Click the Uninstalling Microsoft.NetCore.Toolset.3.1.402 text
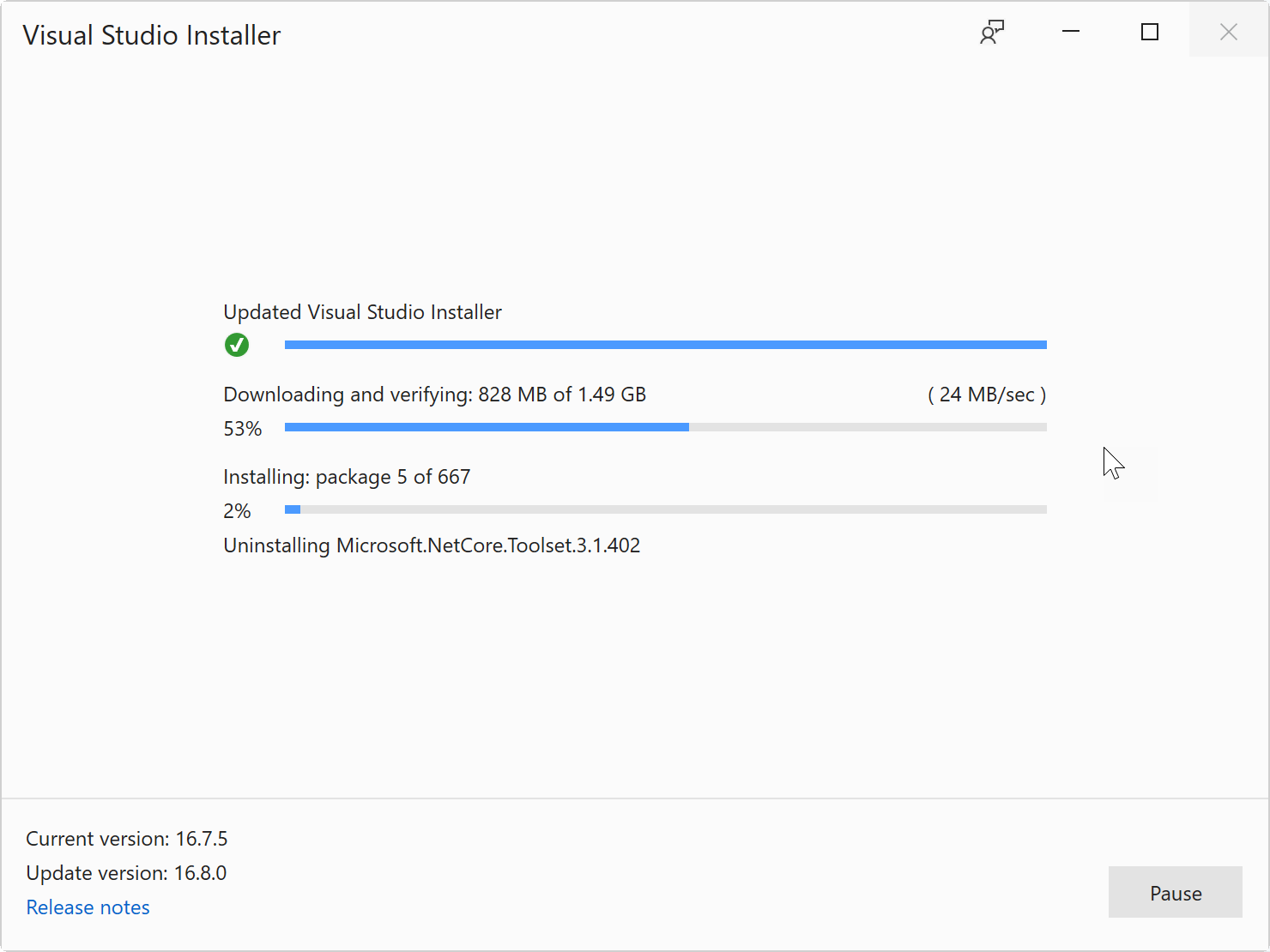The image size is (1270, 952). click(432, 545)
